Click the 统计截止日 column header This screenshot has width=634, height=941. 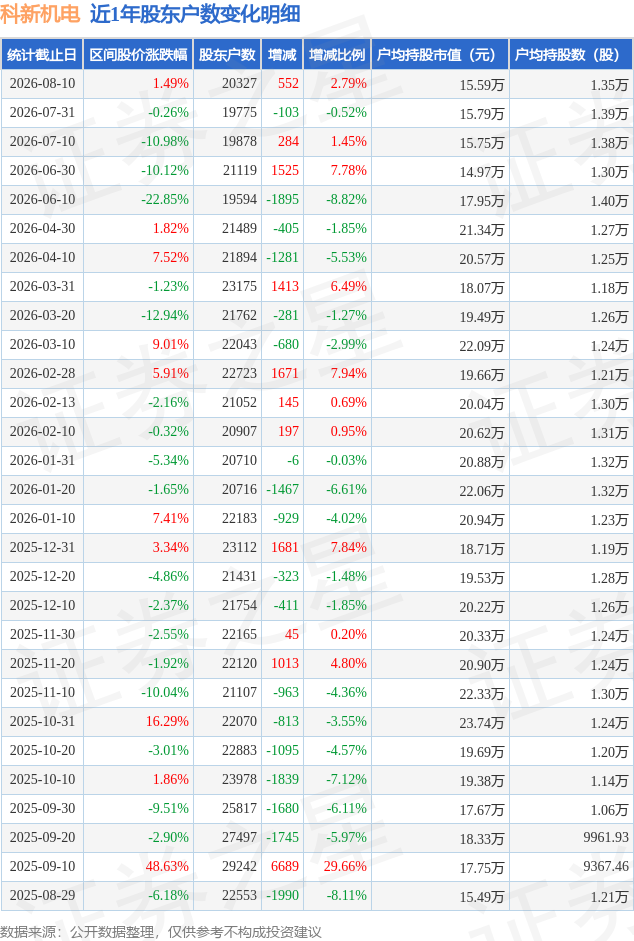pyautogui.click(x=42, y=55)
